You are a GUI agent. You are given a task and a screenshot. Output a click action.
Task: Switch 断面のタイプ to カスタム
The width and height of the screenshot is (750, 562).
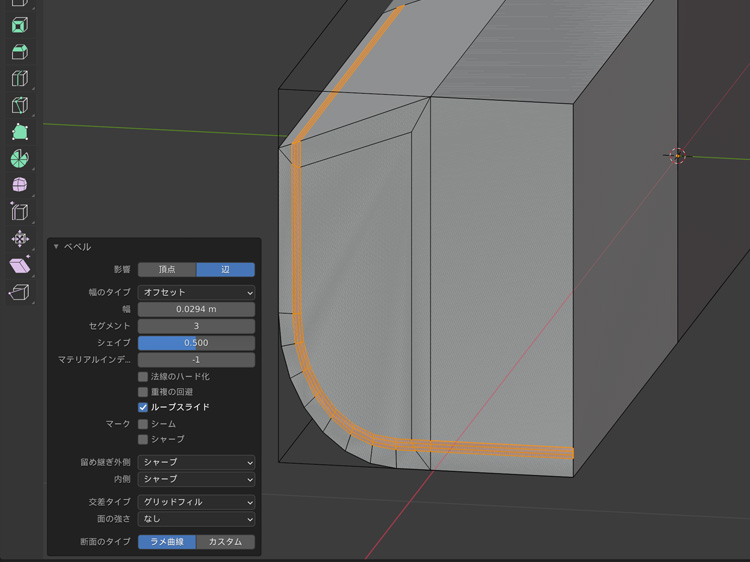tap(225, 542)
